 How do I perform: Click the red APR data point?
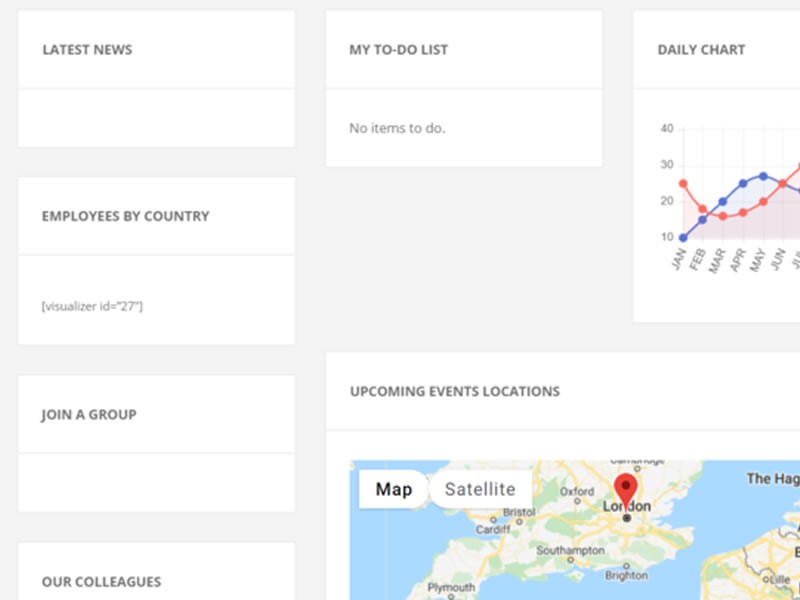click(743, 213)
